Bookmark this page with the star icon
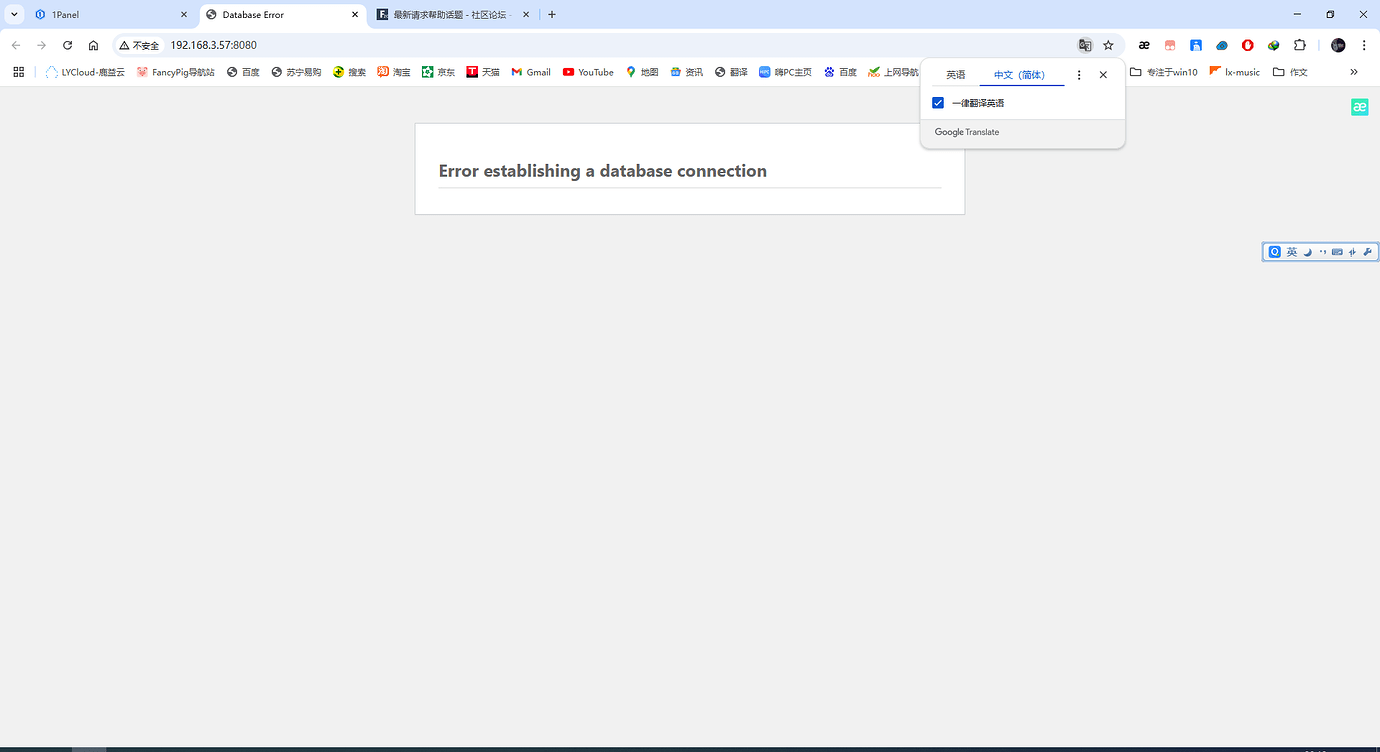This screenshot has width=1380, height=752. [1108, 45]
